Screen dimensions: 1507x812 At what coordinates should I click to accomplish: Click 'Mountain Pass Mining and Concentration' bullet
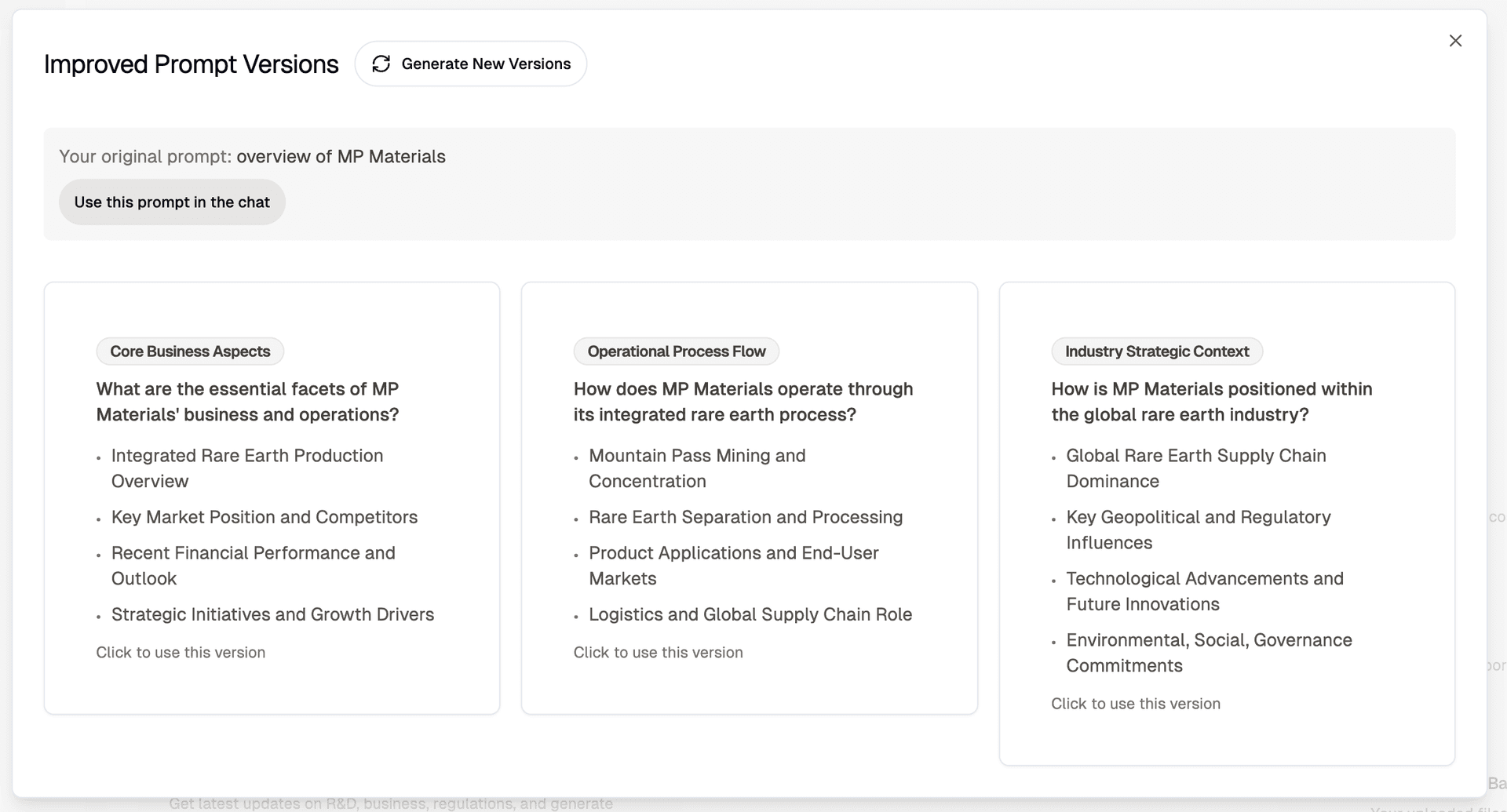pyautogui.click(x=697, y=468)
